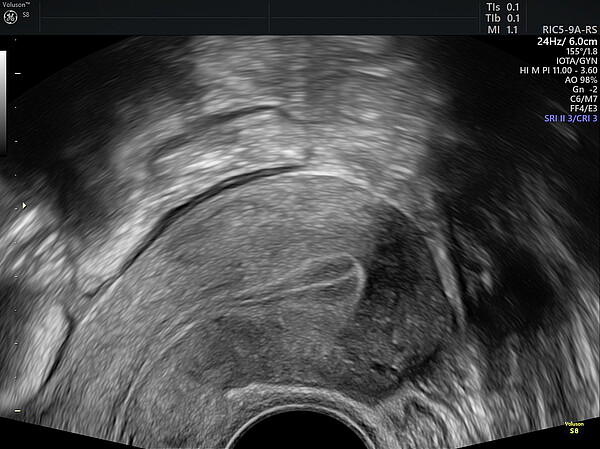
Task: Click the 'TIs 0.1' thermal index readout
Action: (x=503, y=7)
